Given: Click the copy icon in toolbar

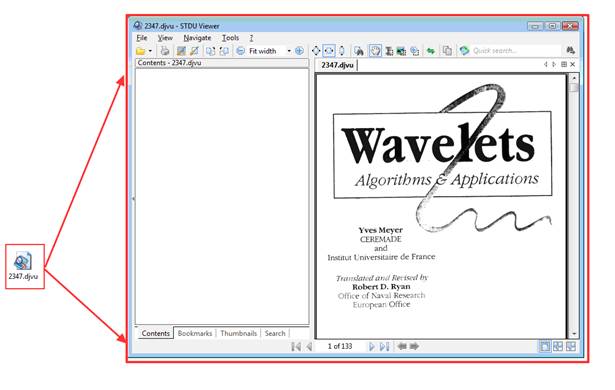Looking at the screenshot, I should click(x=447, y=51).
